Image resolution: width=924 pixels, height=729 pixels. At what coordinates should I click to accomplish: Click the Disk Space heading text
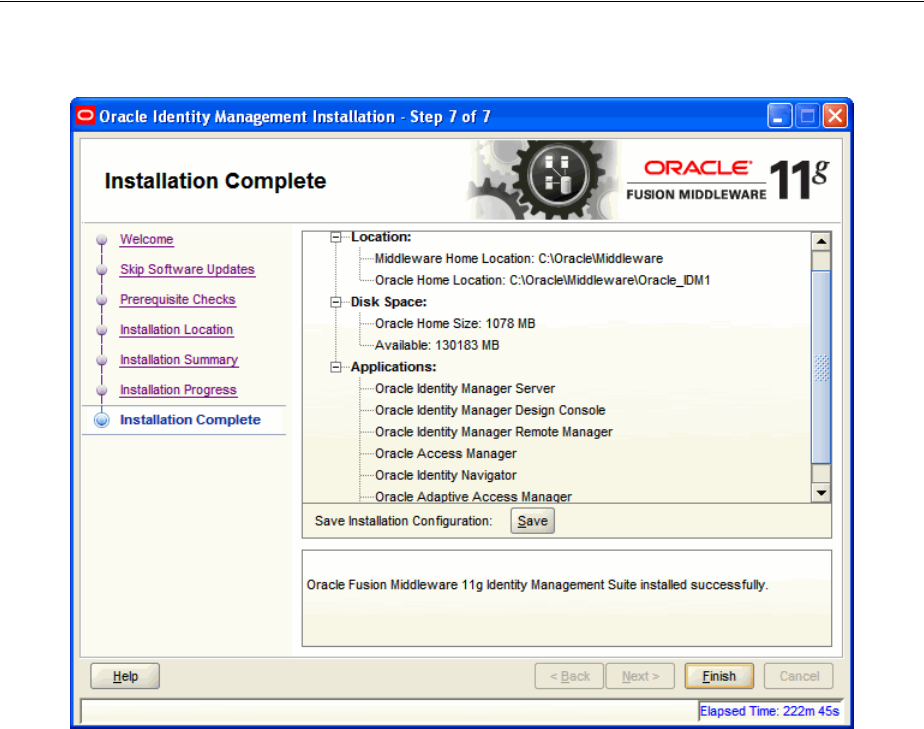click(x=388, y=302)
